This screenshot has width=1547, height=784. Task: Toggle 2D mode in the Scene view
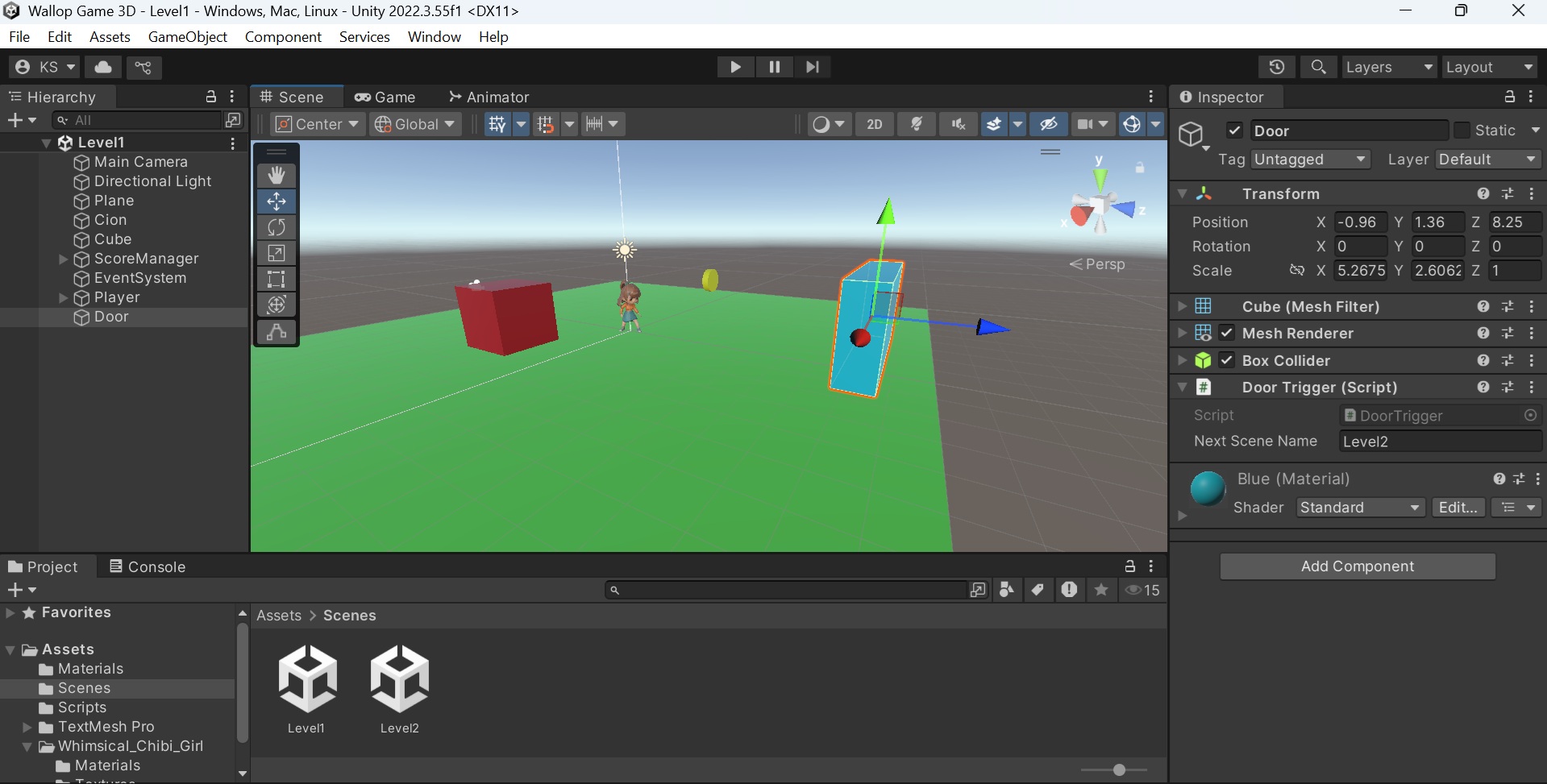874,123
